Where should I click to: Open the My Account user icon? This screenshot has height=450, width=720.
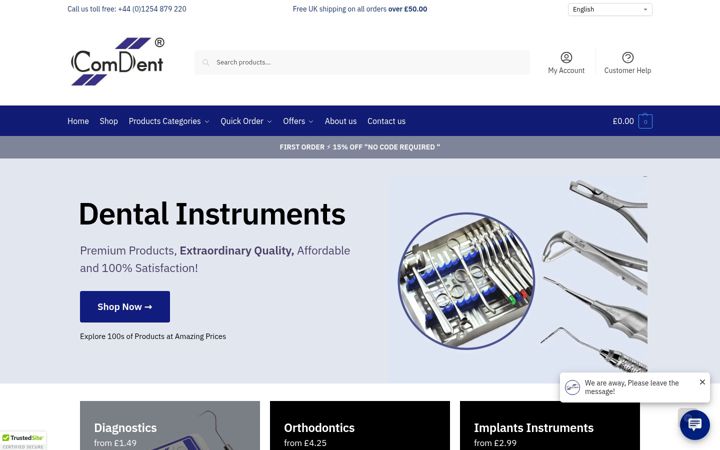(x=566, y=57)
